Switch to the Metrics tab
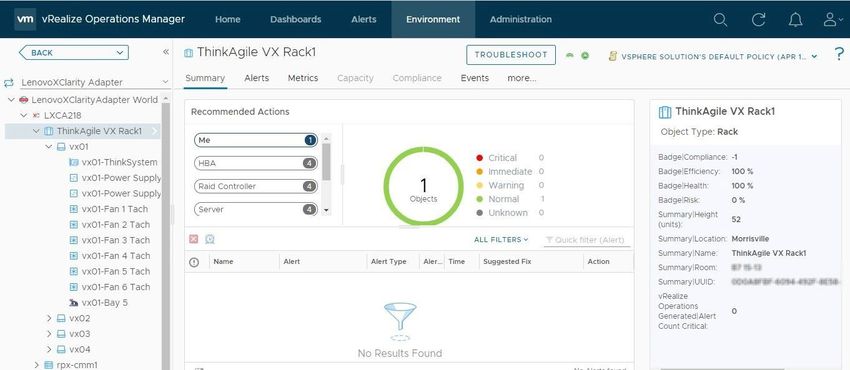Image resolution: width=850 pixels, height=370 pixels. [302, 78]
